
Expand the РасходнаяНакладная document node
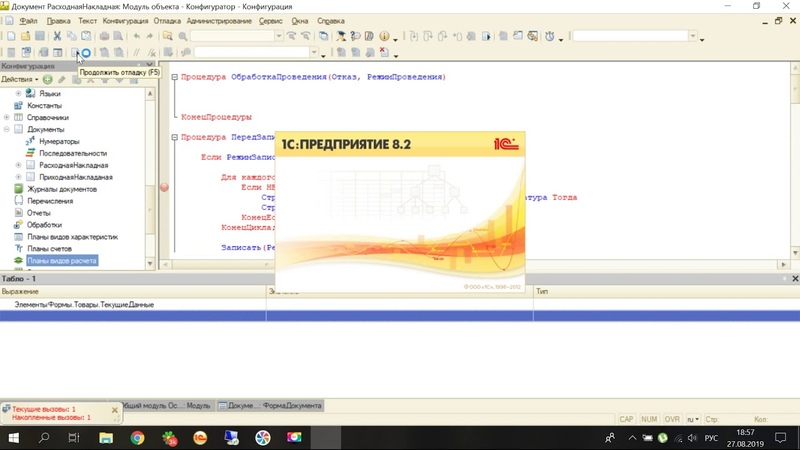coord(18,165)
